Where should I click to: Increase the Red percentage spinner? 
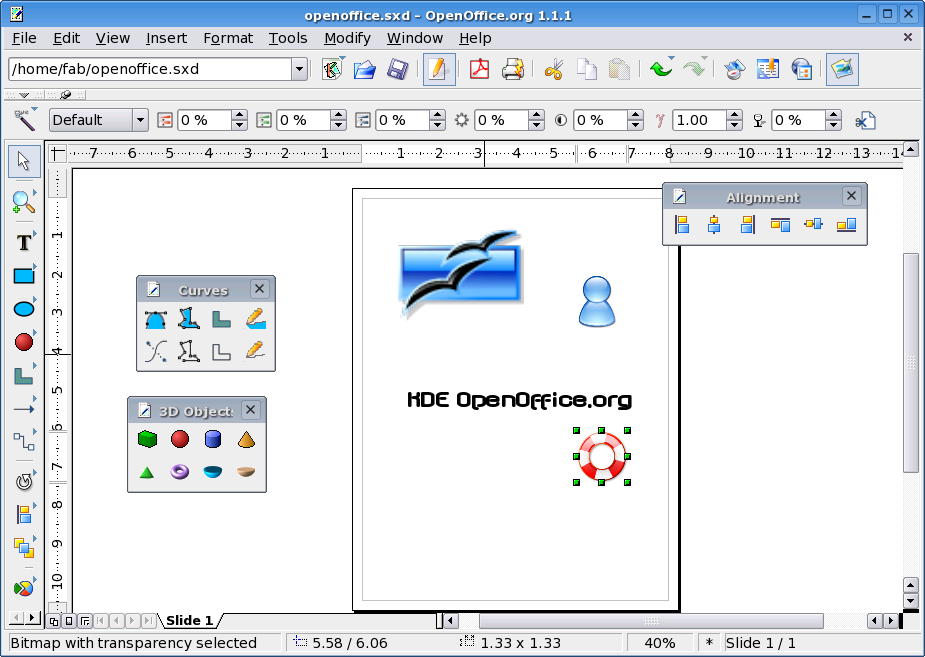tap(239, 115)
